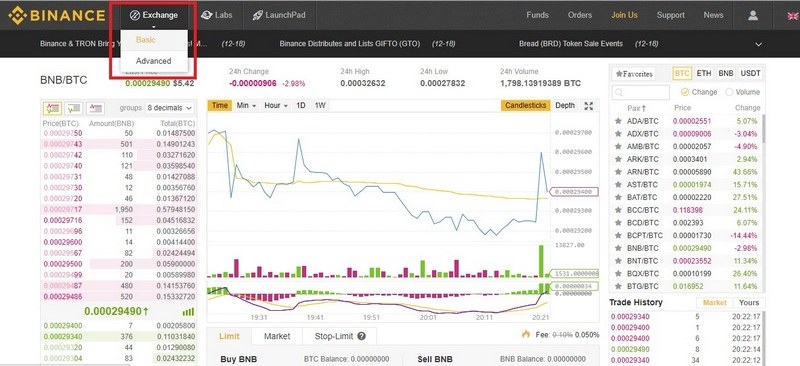Click the Stop-Limit help question mark icon
800x366 pixels.
click(x=362, y=336)
